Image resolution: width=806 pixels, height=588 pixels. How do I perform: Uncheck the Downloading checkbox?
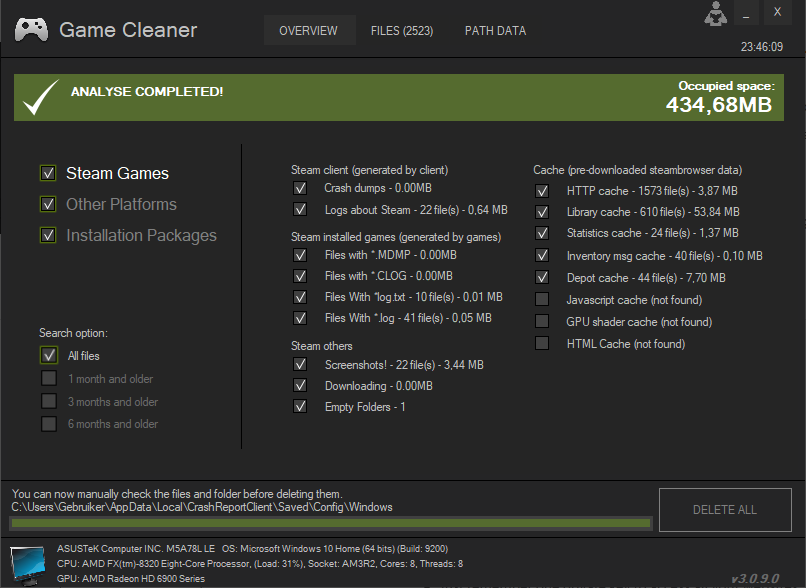point(300,385)
